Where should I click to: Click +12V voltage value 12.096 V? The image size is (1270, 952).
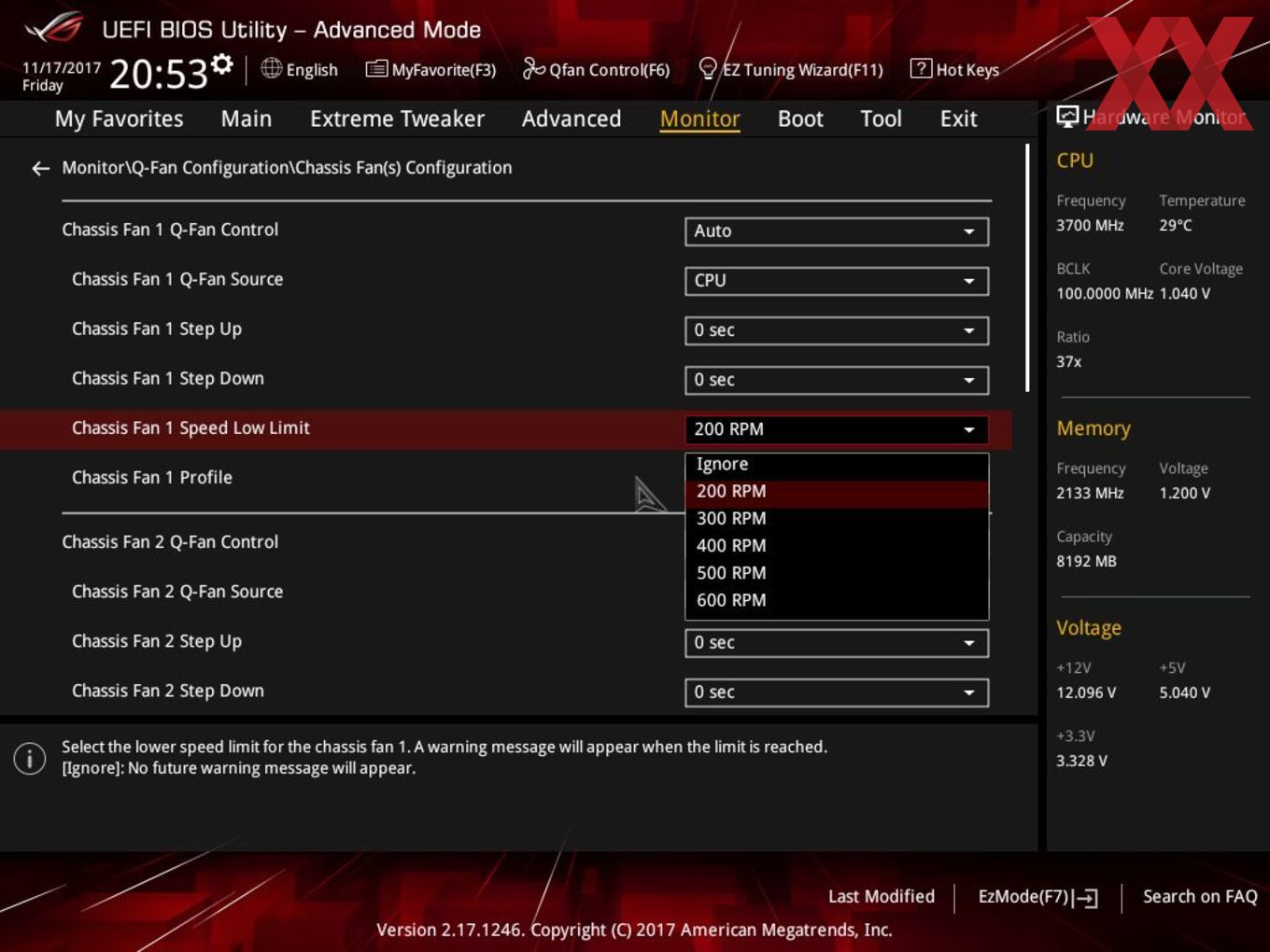[x=1086, y=693]
